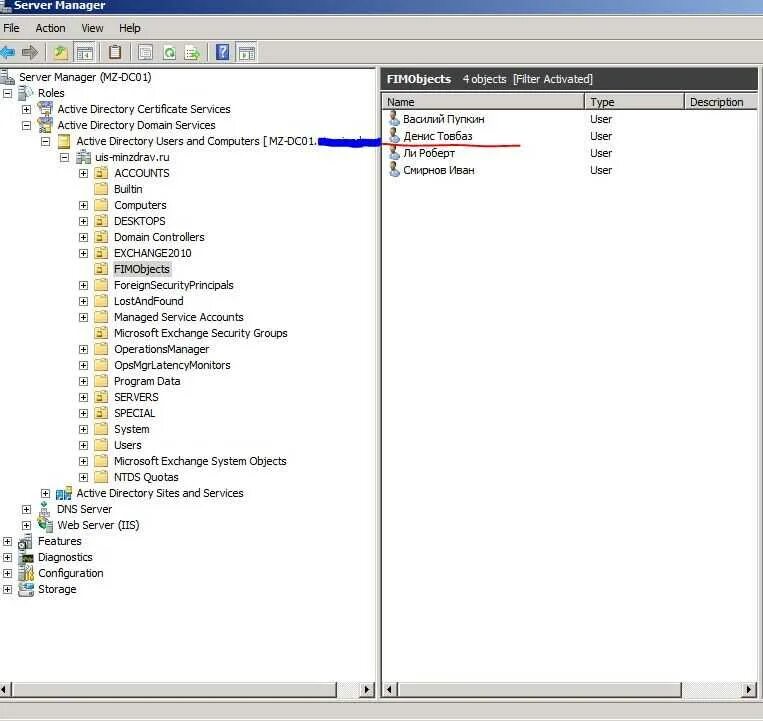
Task: Toggle Show/Hide Action Pane icon
Action: point(247,53)
